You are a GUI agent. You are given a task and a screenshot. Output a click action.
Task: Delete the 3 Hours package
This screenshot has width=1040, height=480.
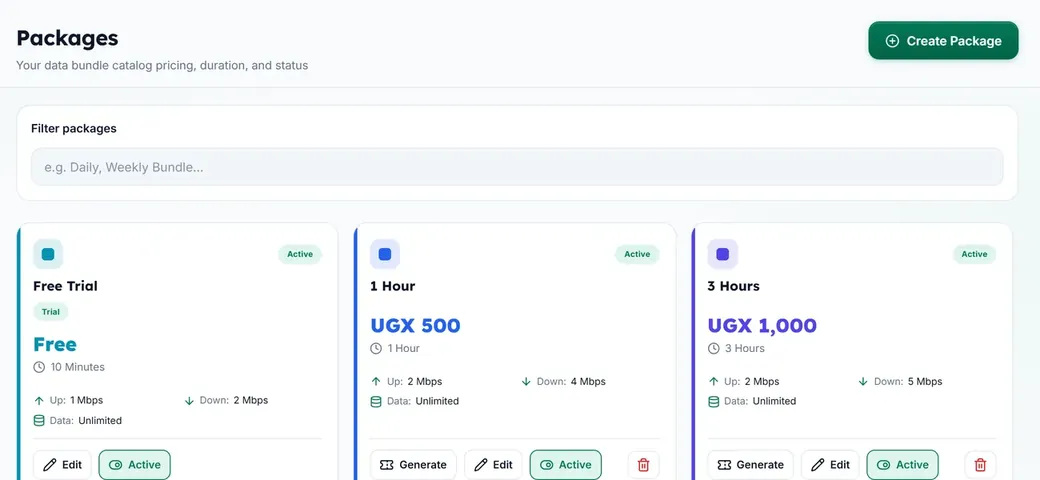pos(980,465)
